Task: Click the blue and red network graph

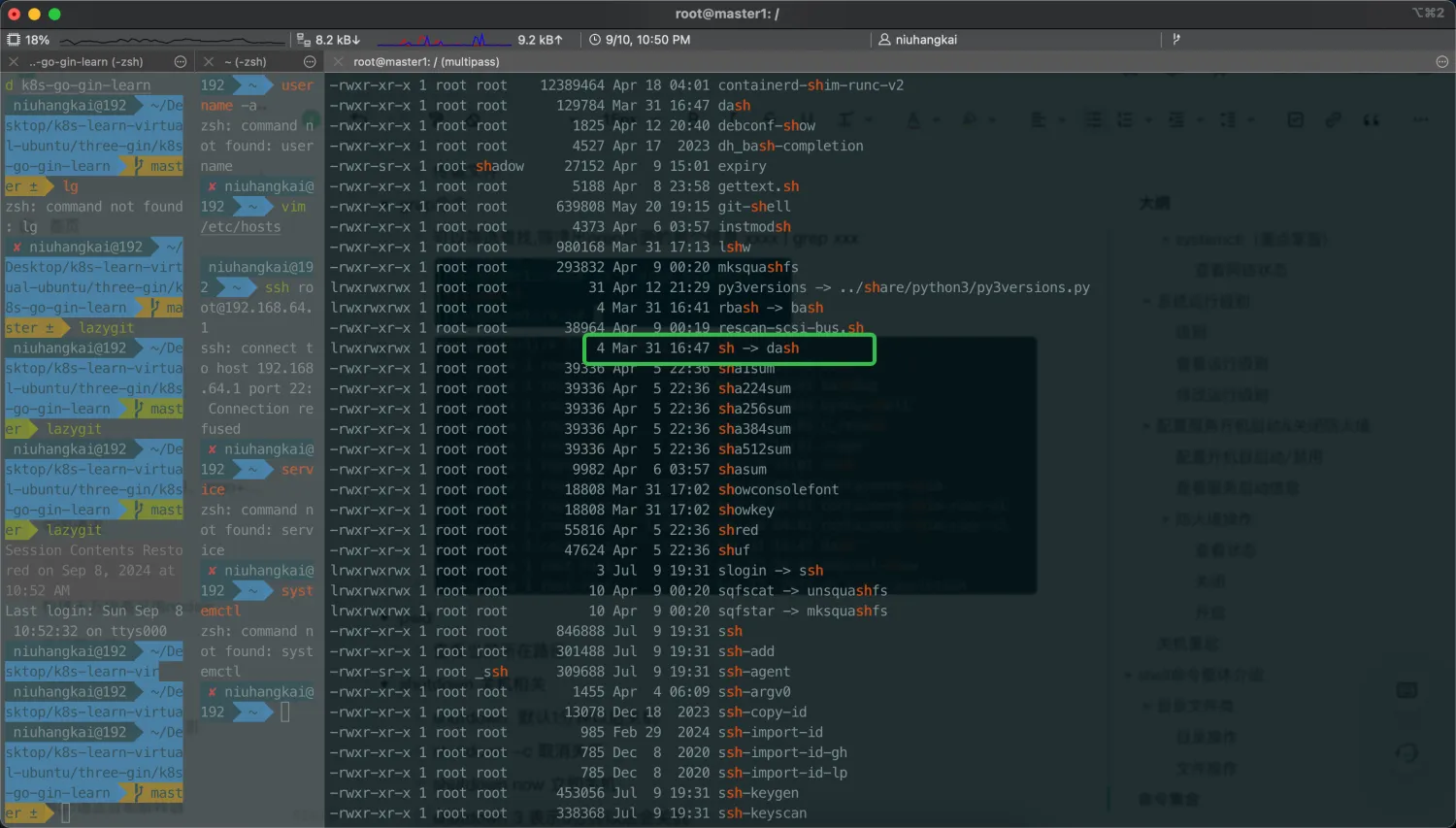Action: tap(444, 41)
